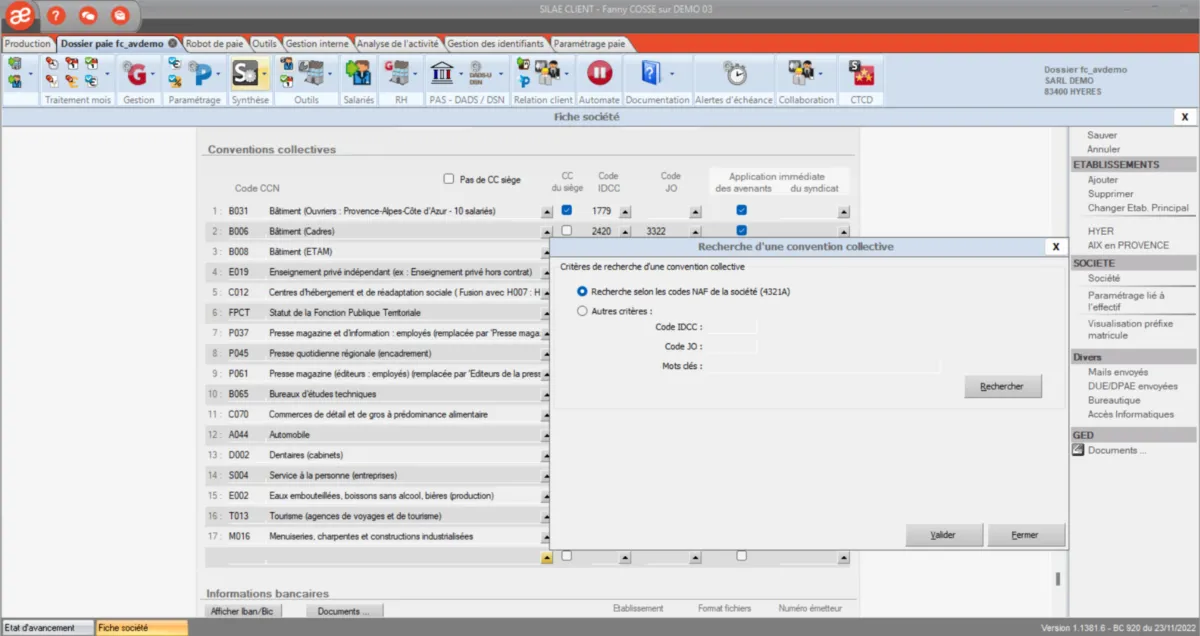Expand dropdown arrow for Bâtiment (Ouvriers) row
Screen dimensions: 1200x636
point(546,212)
